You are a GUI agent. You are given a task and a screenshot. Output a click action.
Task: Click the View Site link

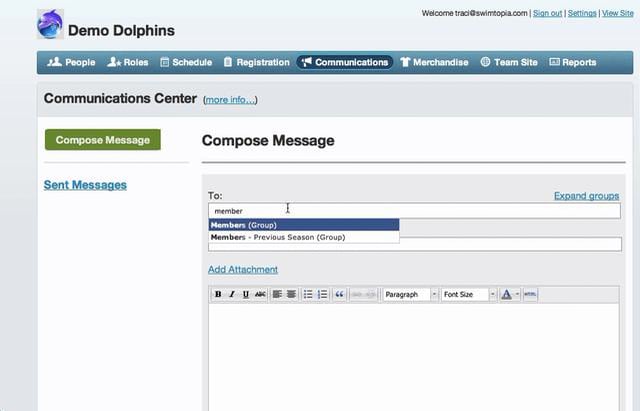coord(618,13)
